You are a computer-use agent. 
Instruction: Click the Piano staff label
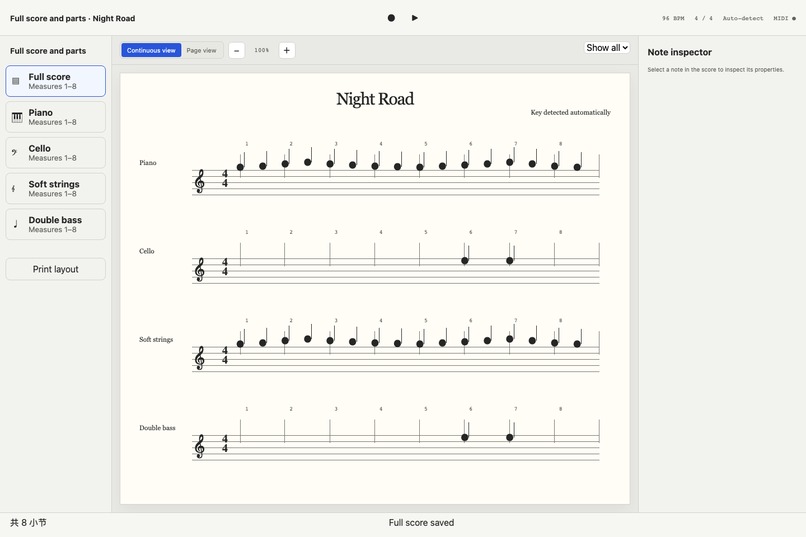148,163
